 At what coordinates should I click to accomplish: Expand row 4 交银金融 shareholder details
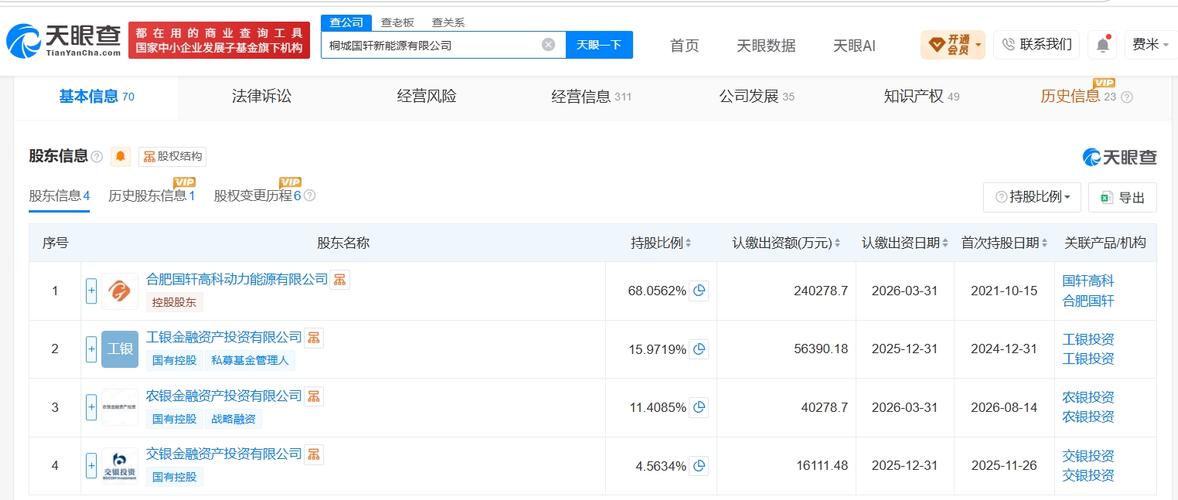92,465
